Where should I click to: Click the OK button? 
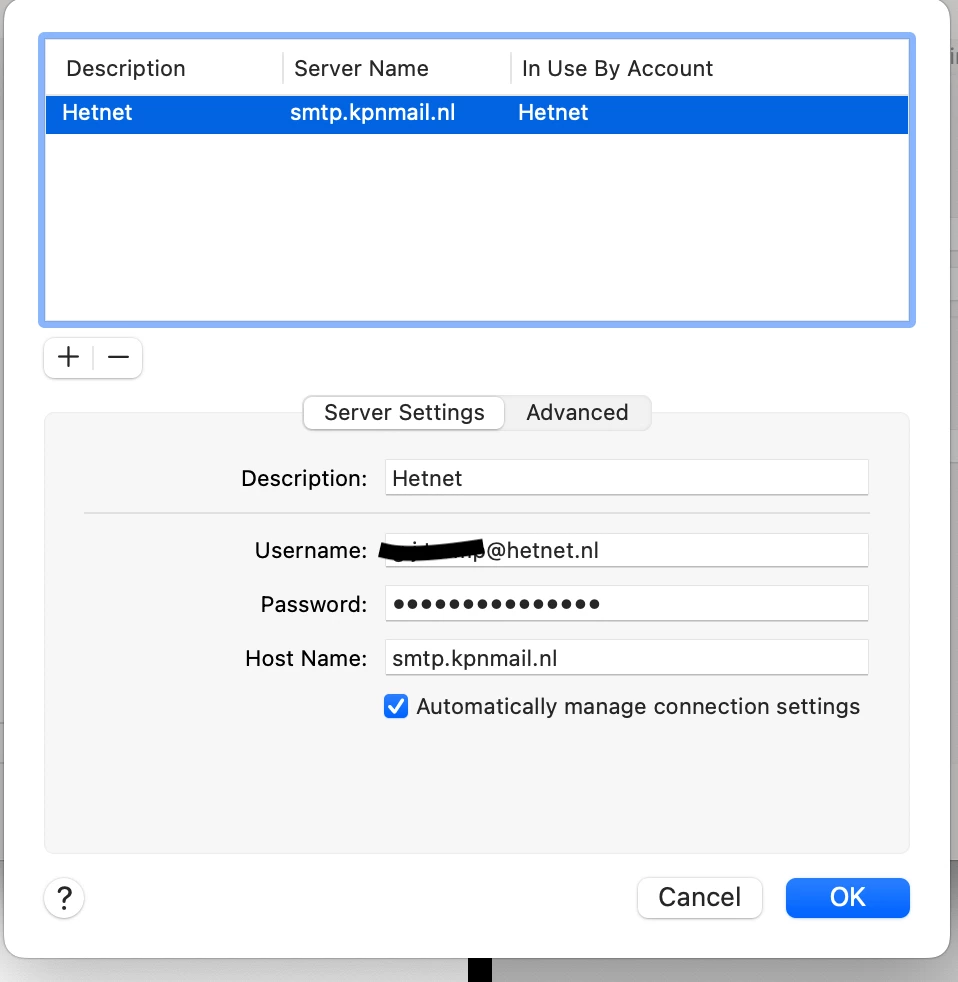[847, 897]
